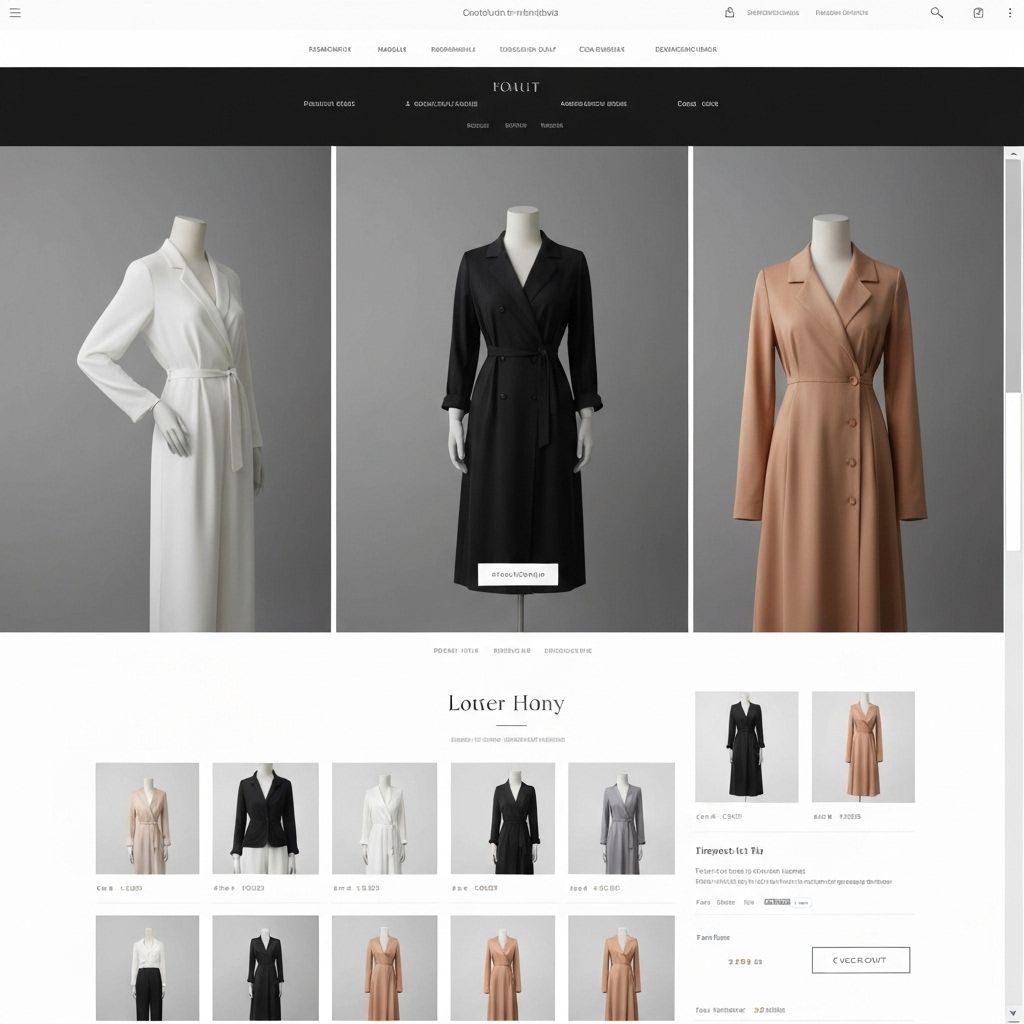Open the black blazer product thumbnail
This screenshot has width=1024, height=1024.
click(x=265, y=818)
